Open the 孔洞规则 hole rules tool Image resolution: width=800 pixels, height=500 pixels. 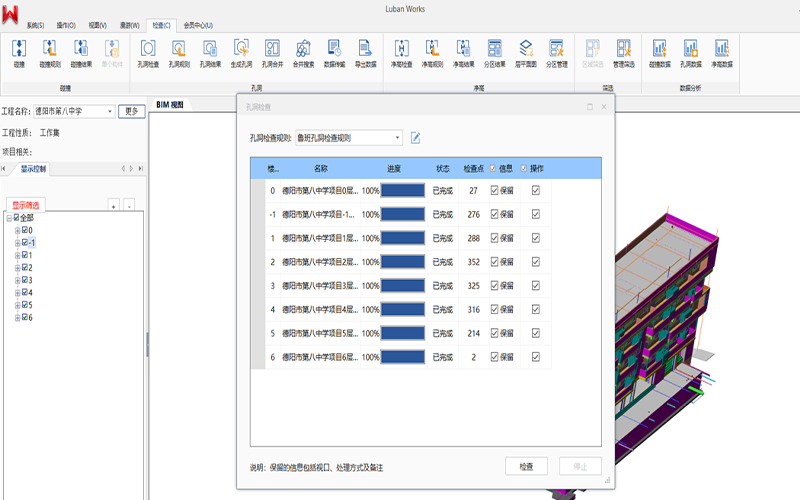click(x=179, y=54)
